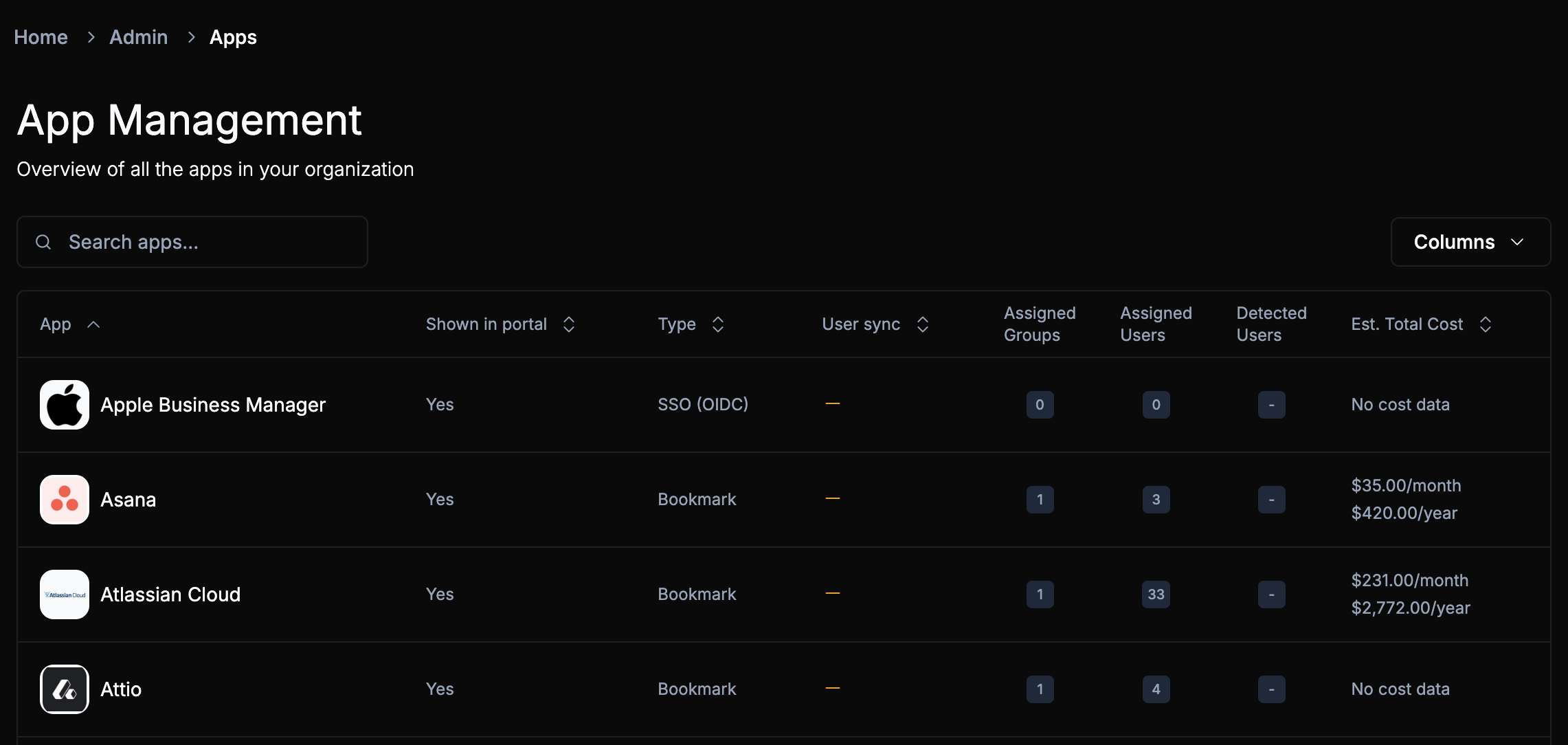Click the Asana app icon

65,500
